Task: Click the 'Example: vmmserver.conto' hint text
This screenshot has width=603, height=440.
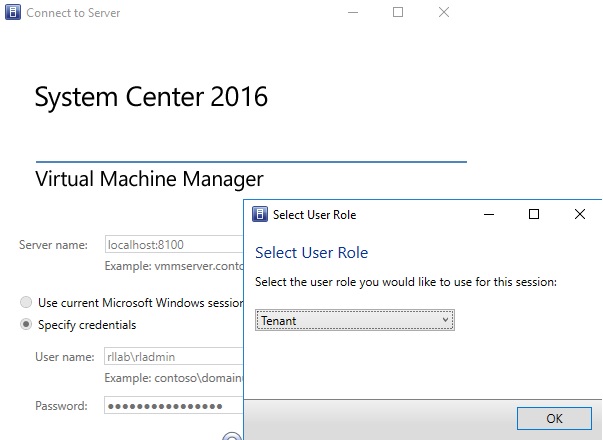Action: pos(174,266)
